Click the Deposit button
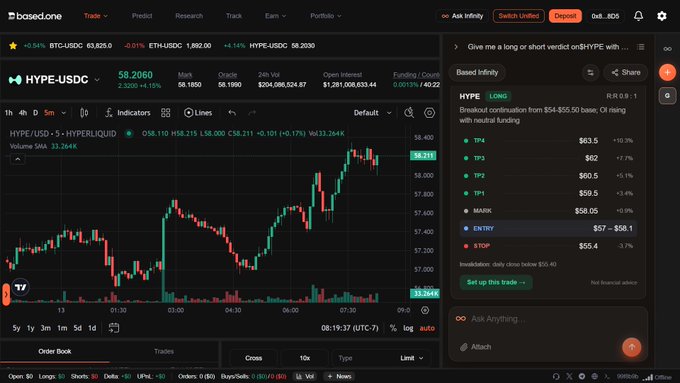The width and height of the screenshot is (680, 383). point(565,16)
